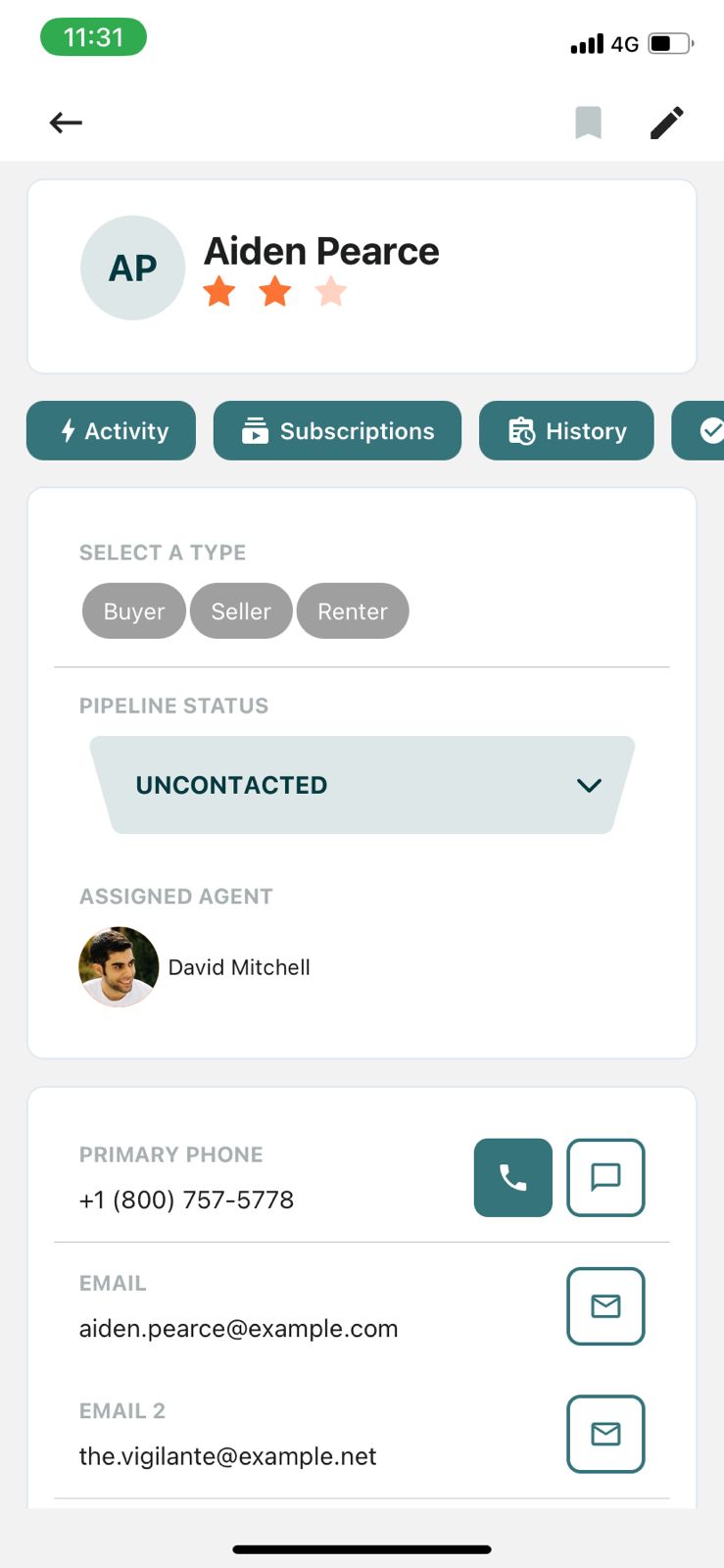This screenshot has width=724, height=1568.
Task: Tap David Mitchell's agent photo
Action: point(119,967)
